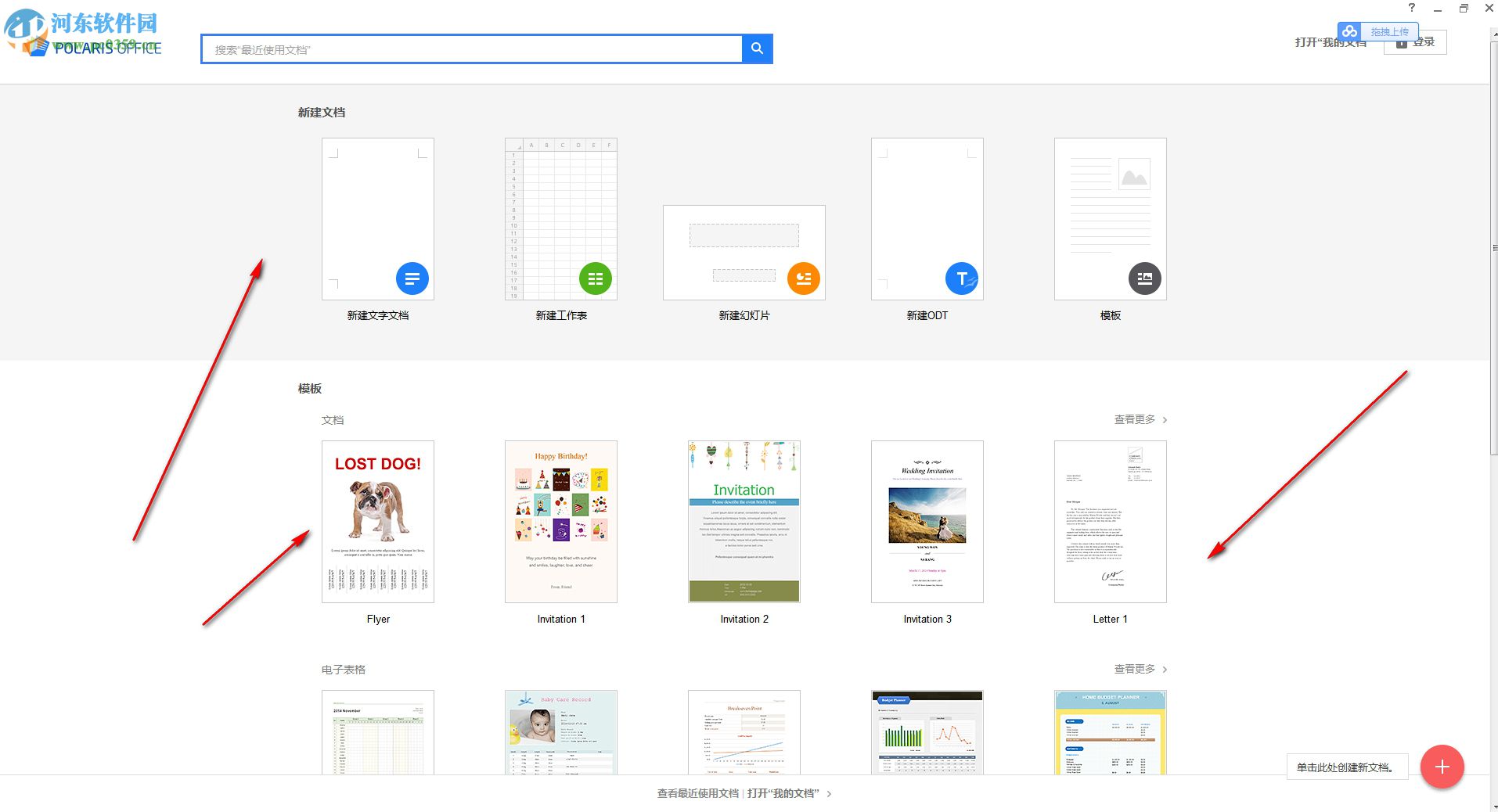Open the Breakeven Point spreadsheet template
1498x812 pixels.
coord(744,732)
